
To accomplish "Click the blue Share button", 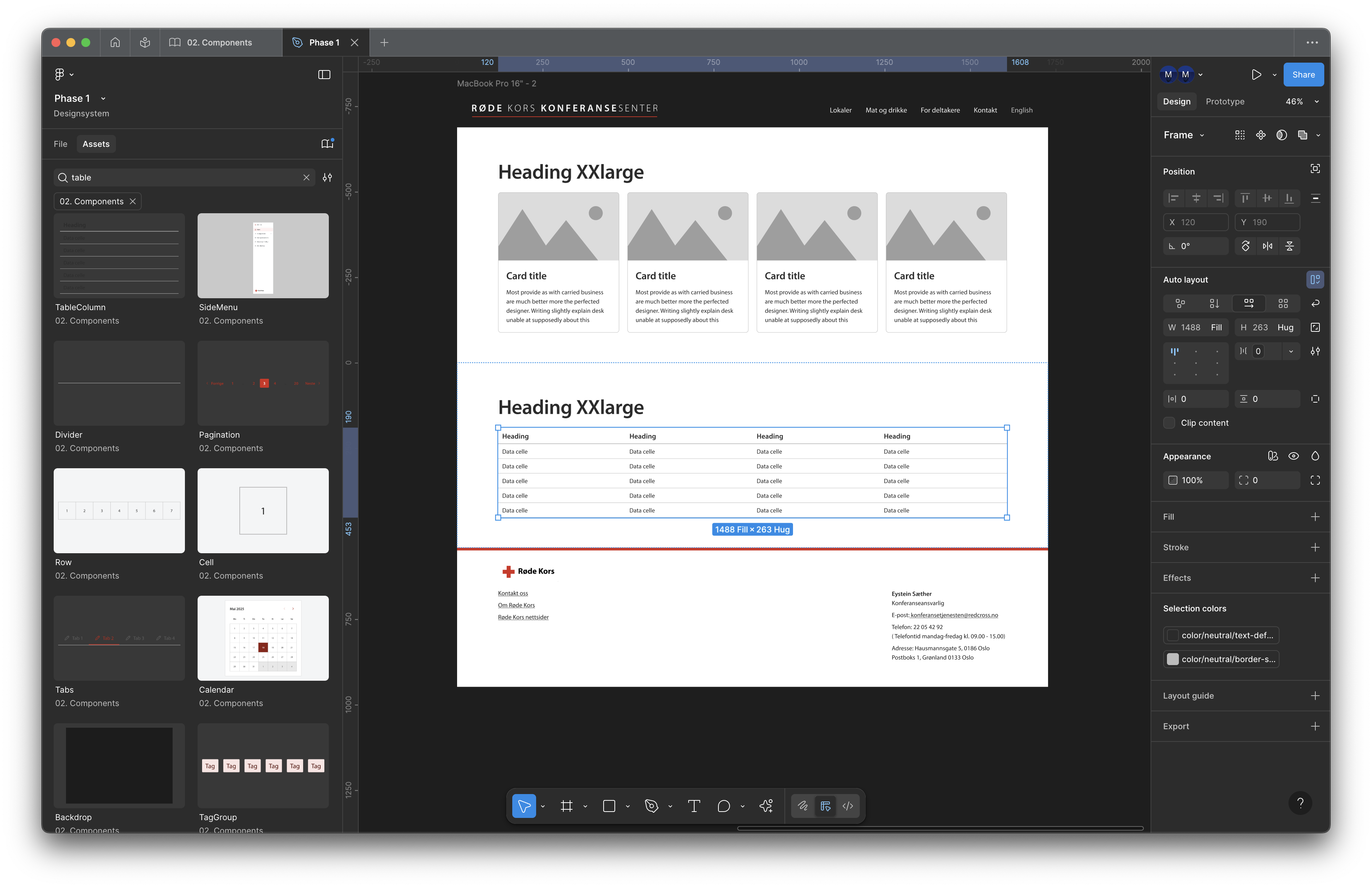I will (x=1303, y=74).
